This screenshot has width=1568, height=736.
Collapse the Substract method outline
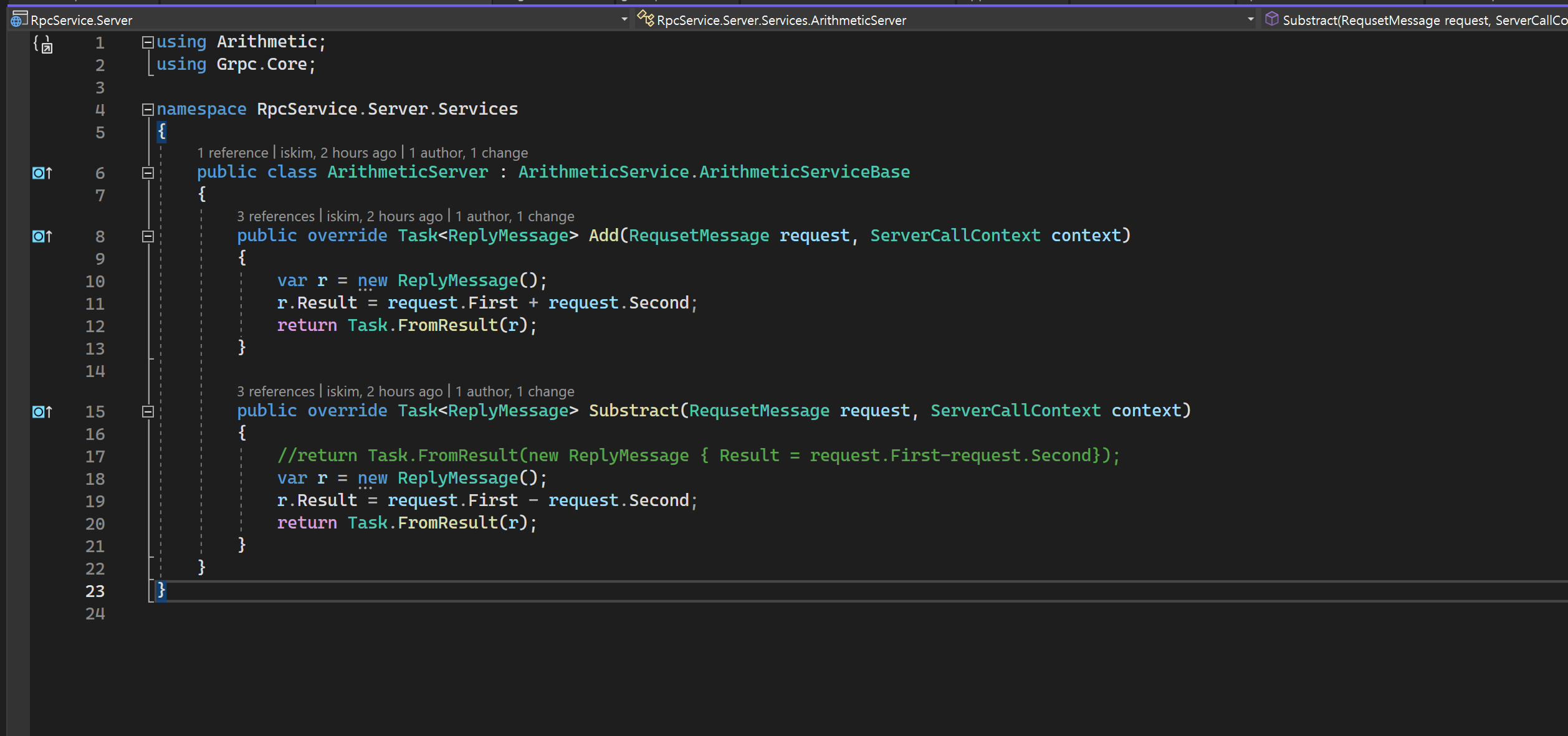(148, 411)
